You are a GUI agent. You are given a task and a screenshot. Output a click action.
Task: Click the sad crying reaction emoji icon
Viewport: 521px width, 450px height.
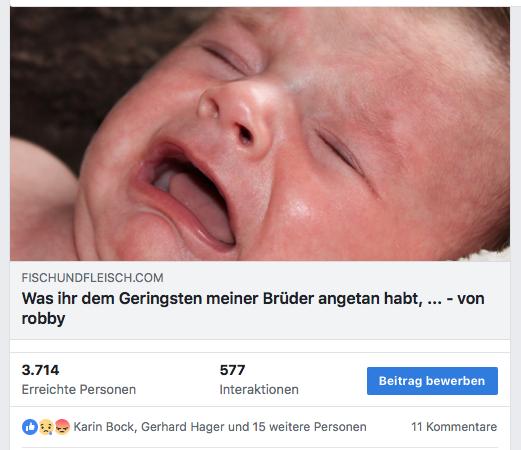[46, 427]
